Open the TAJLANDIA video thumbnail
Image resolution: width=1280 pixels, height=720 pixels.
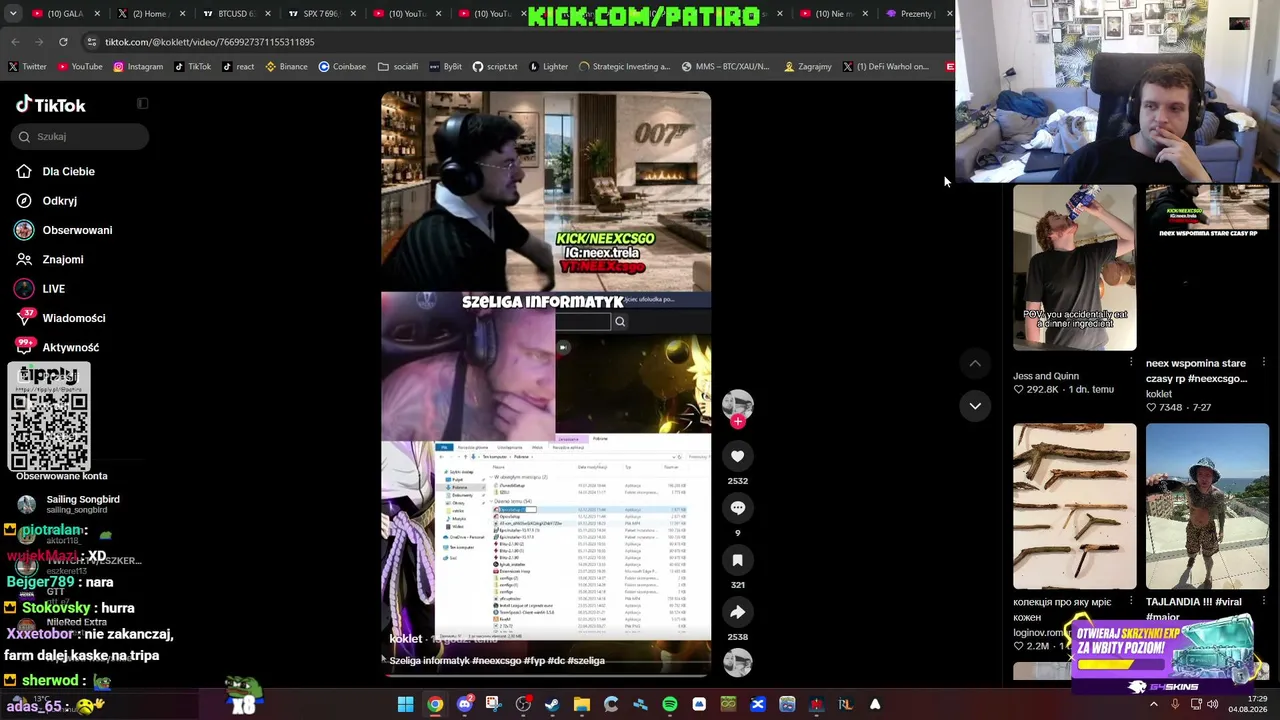point(1207,506)
